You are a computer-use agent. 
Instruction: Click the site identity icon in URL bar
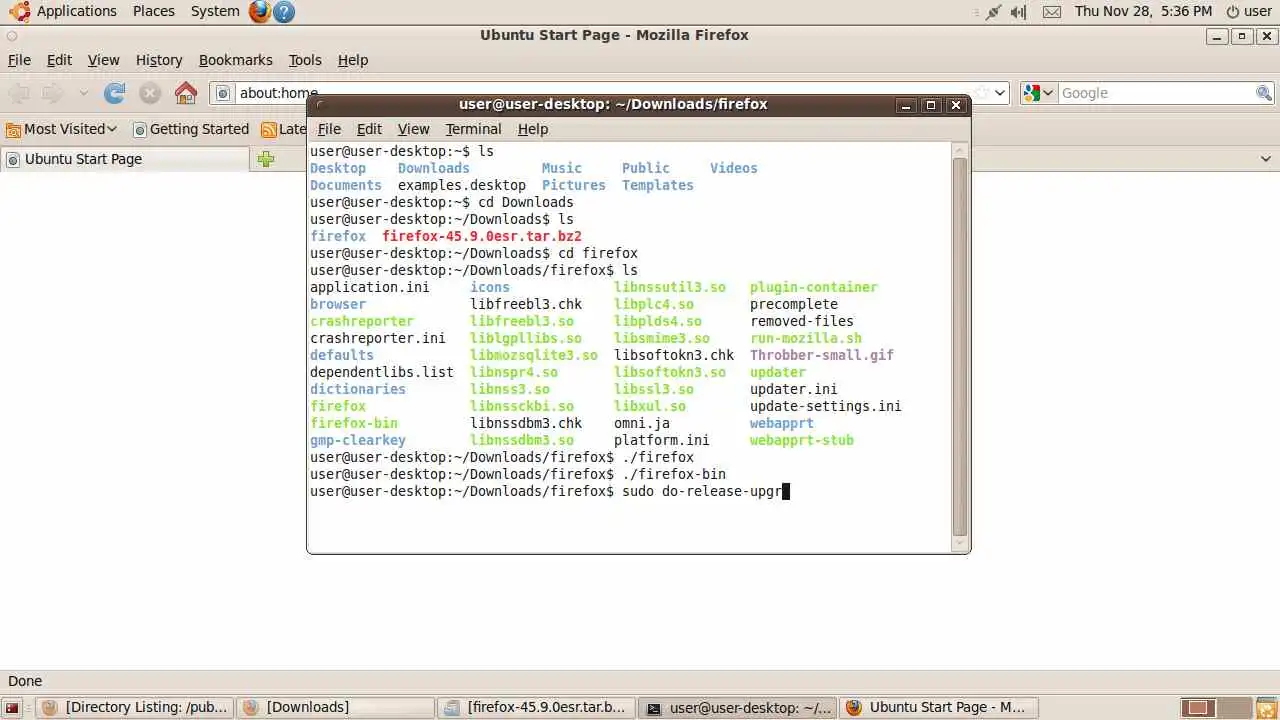pos(224,93)
